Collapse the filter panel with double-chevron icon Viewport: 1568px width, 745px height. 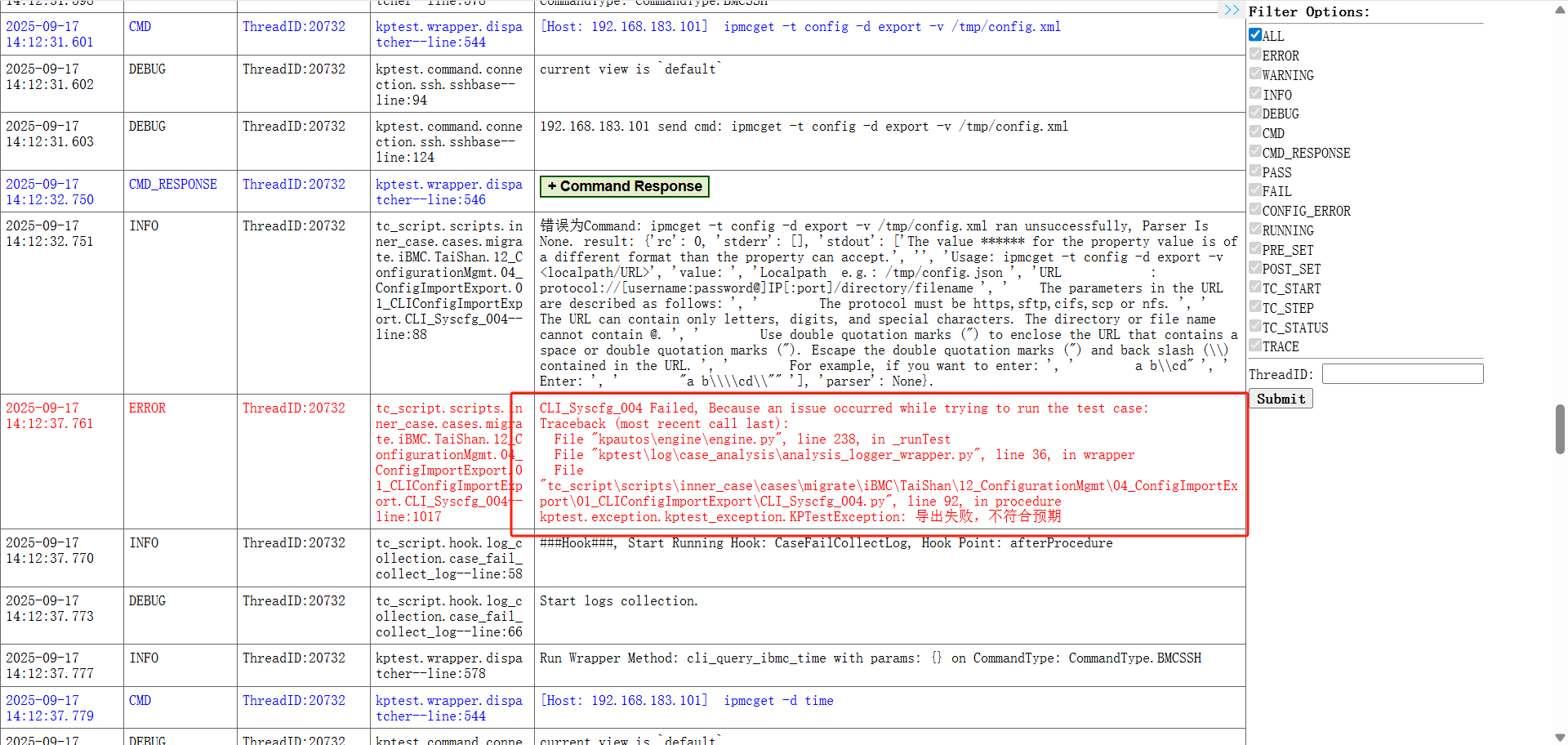click(1231, 10)
